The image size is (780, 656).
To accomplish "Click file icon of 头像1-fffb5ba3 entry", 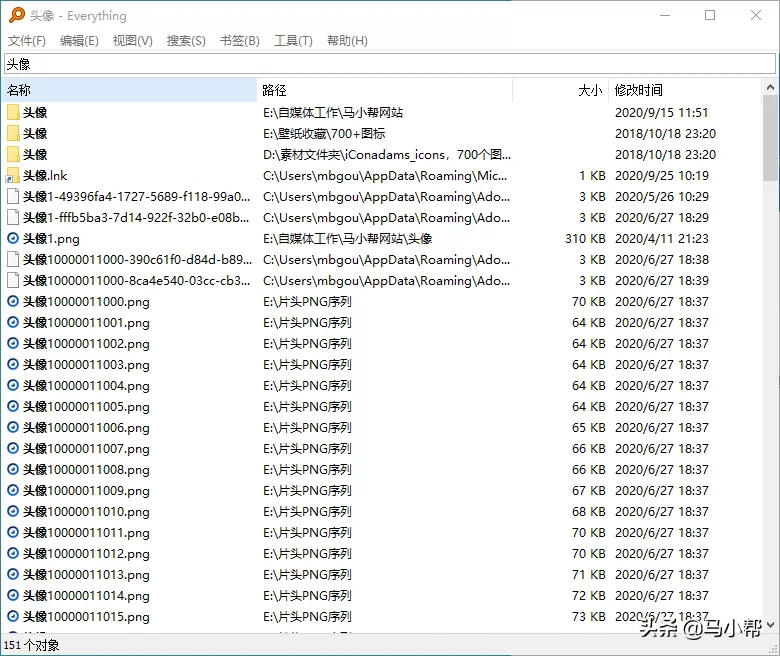I will 13,217.
